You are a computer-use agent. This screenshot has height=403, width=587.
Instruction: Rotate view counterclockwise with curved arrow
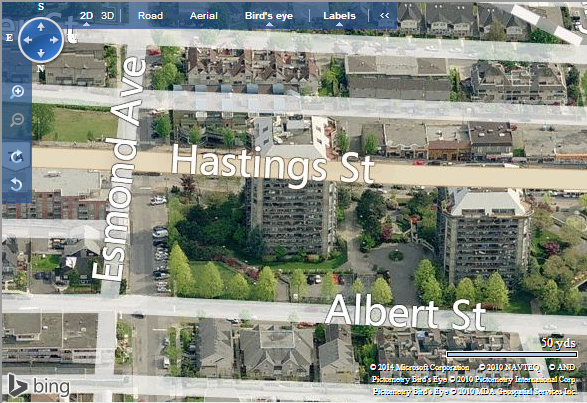[x=16, y=184]
